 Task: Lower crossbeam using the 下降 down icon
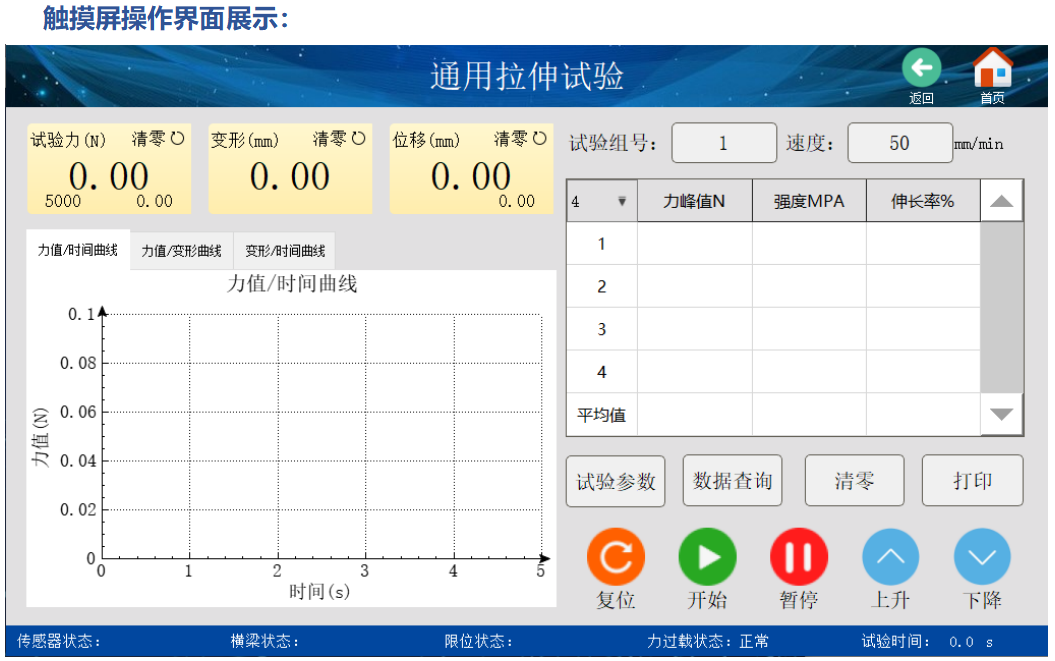982,557
